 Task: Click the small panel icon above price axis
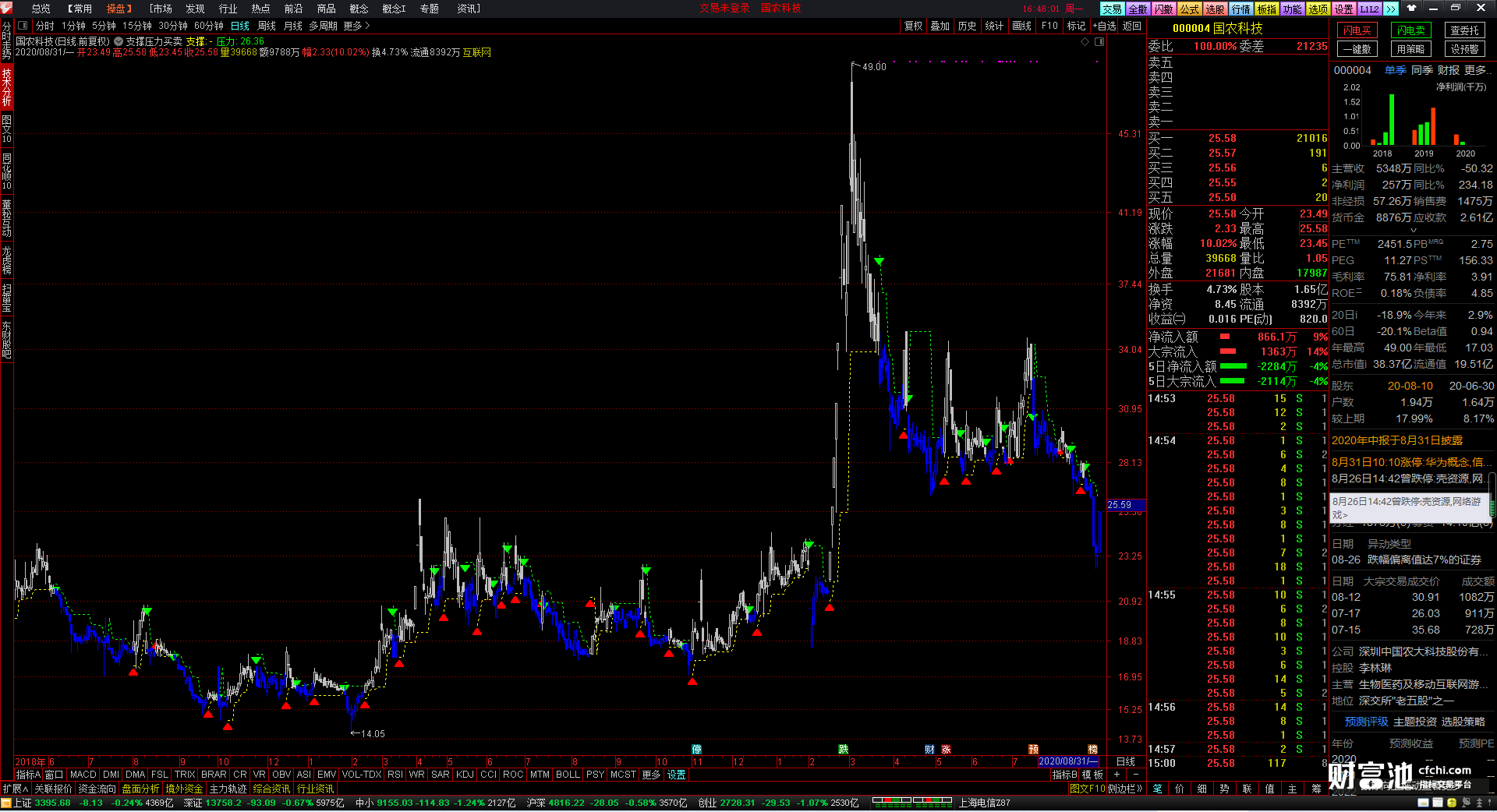coord(1099,41)
